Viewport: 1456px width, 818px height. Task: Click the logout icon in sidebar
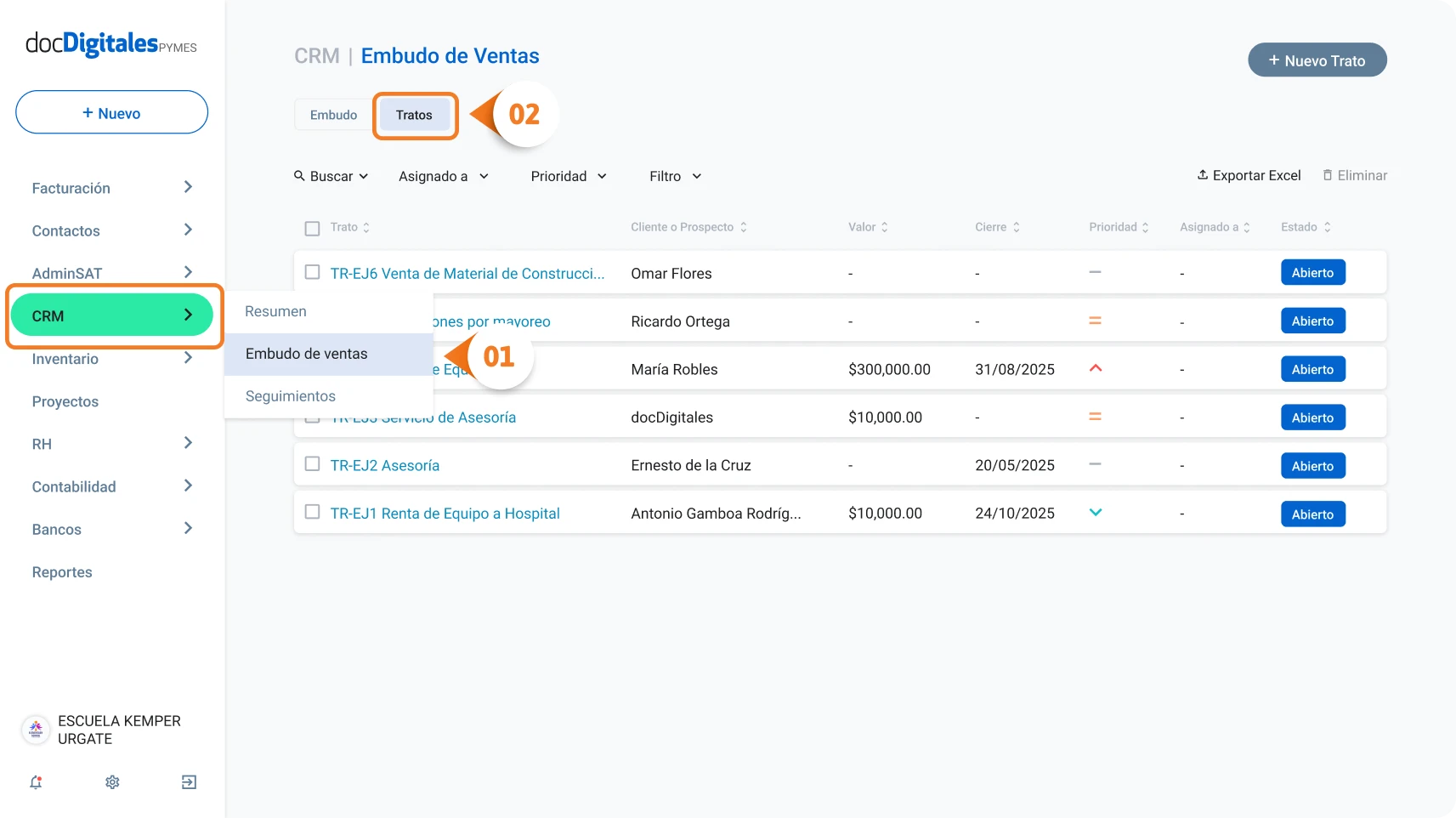(x=189, y=782)
